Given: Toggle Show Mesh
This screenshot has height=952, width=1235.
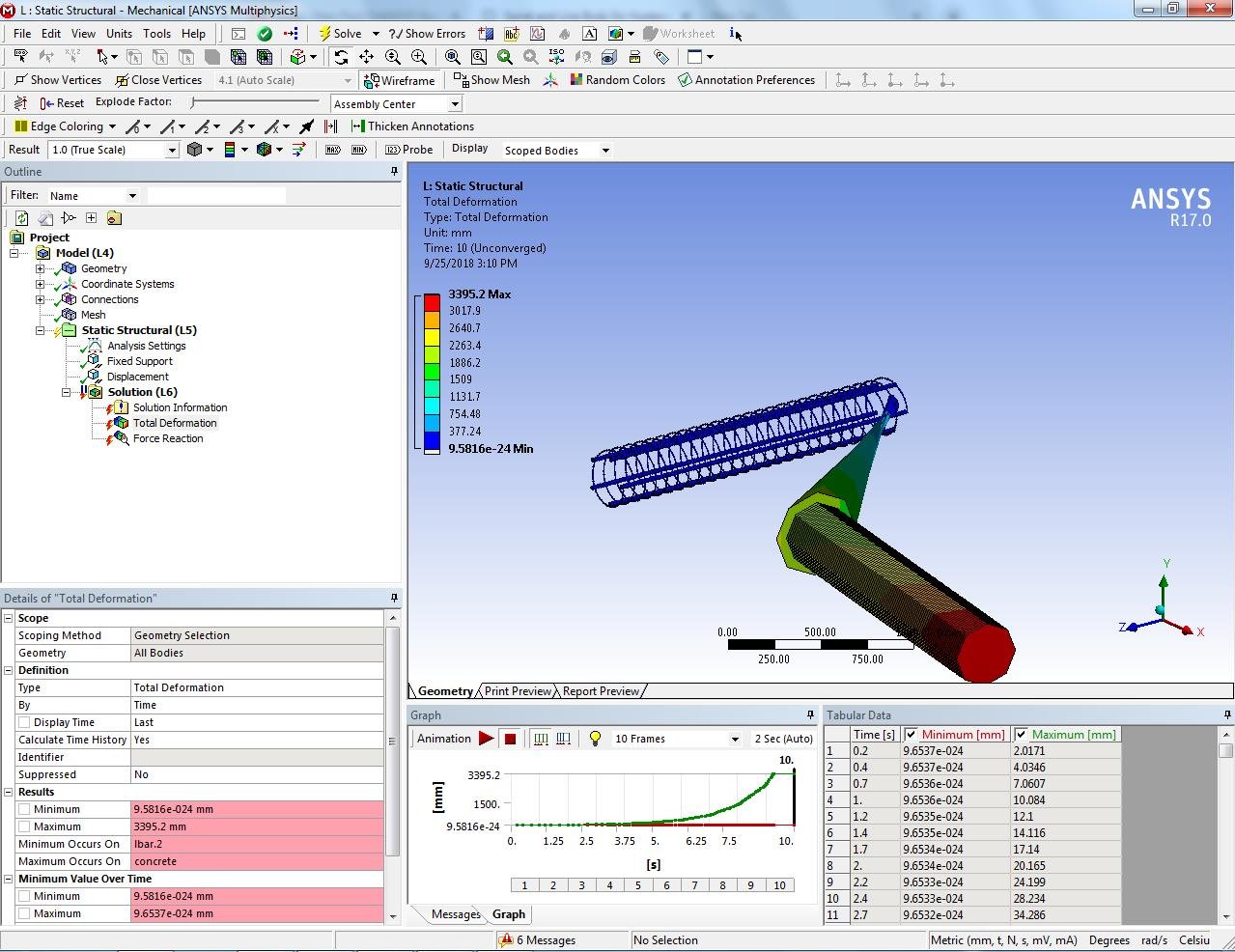Looking at the screenshot, I should click(491, 80).
